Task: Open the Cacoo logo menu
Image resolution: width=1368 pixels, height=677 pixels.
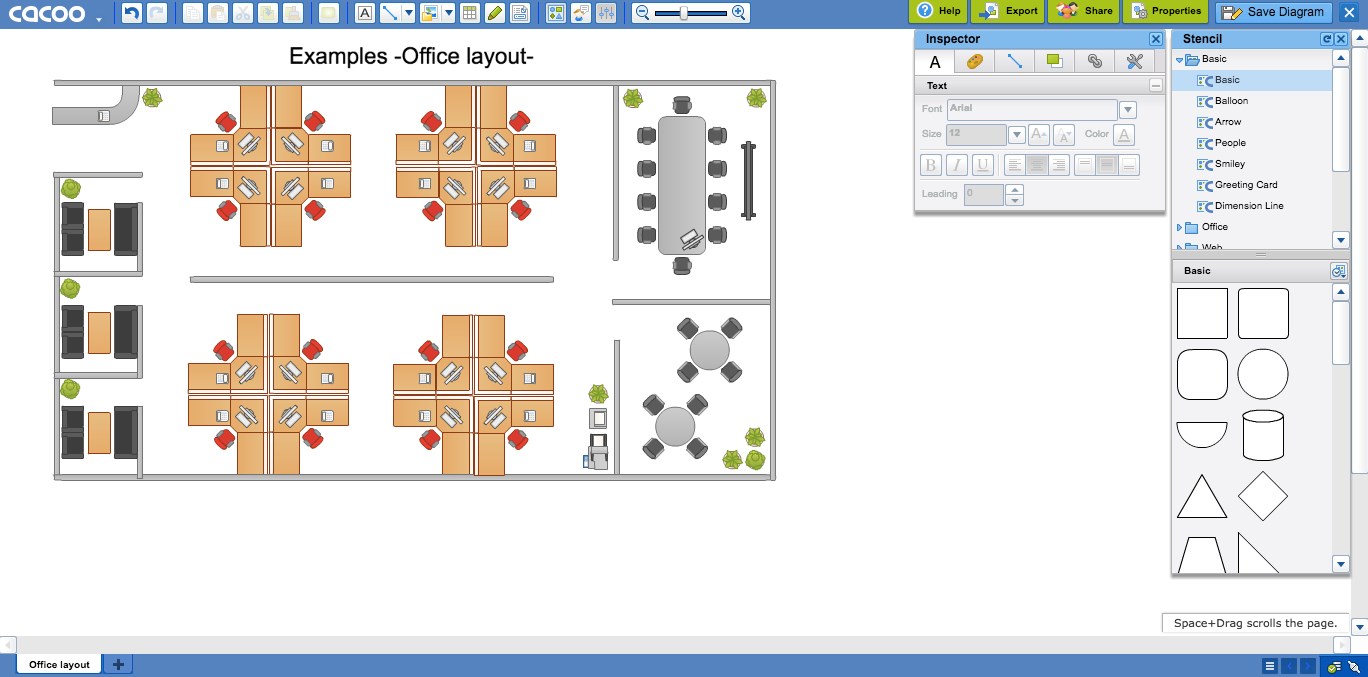Action: (x=55, y=15)
